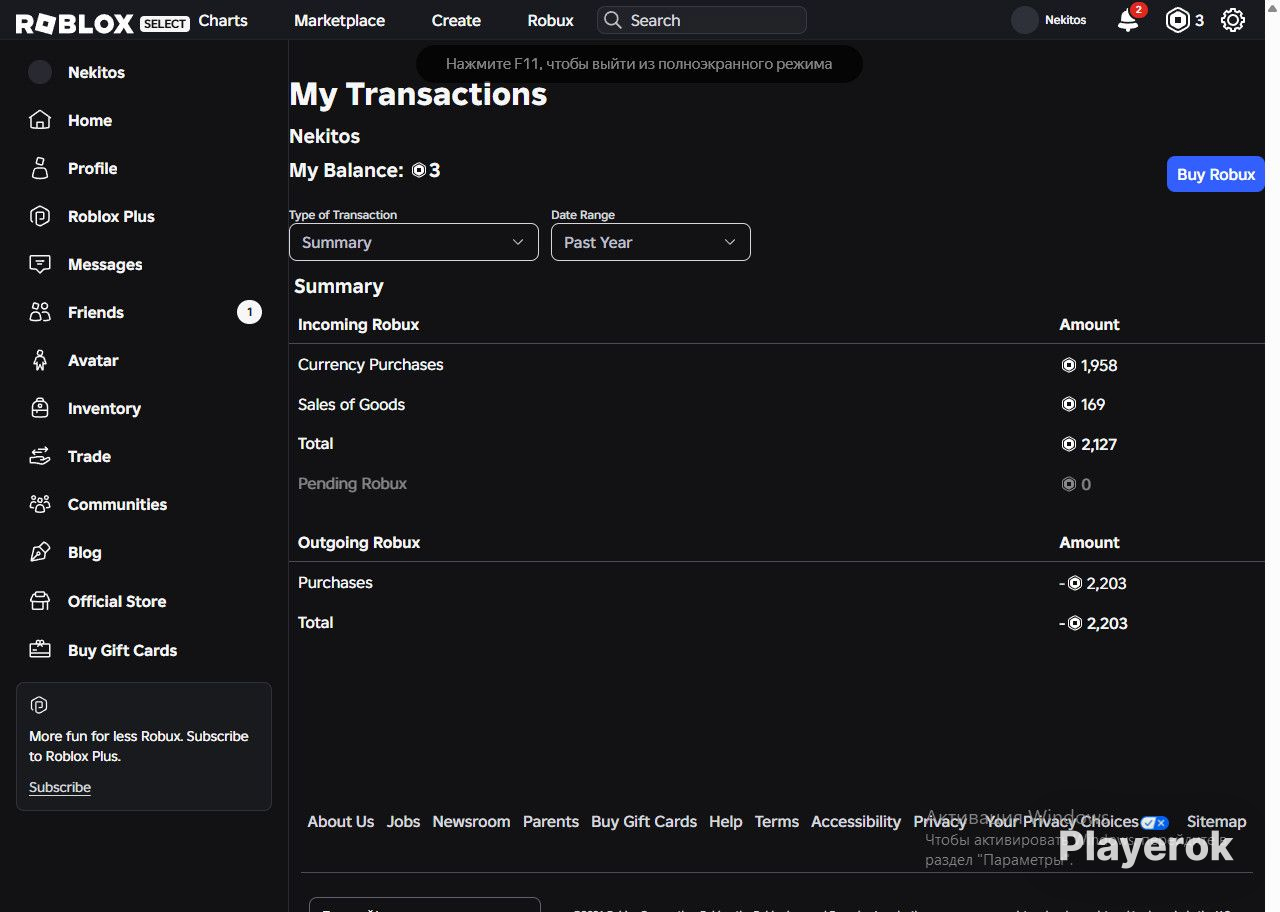
Task: Click the Sales of Goods amount 169
Action: tap(1084, 405)
